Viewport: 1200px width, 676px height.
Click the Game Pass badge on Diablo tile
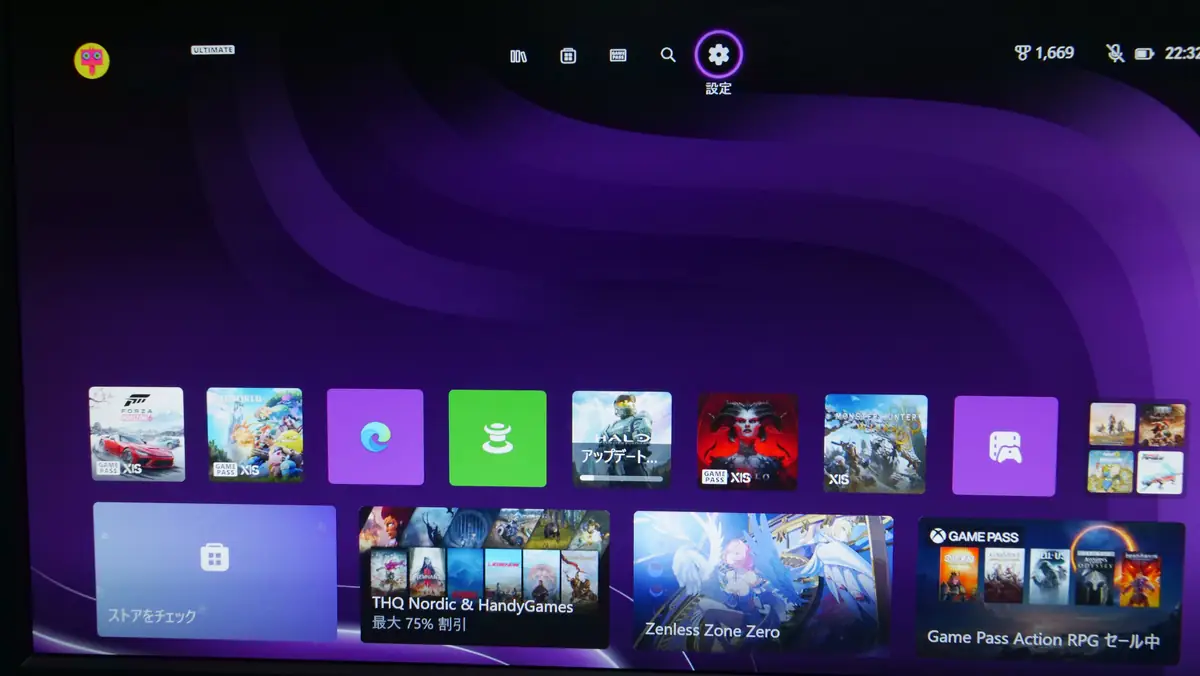pos(714,477)
